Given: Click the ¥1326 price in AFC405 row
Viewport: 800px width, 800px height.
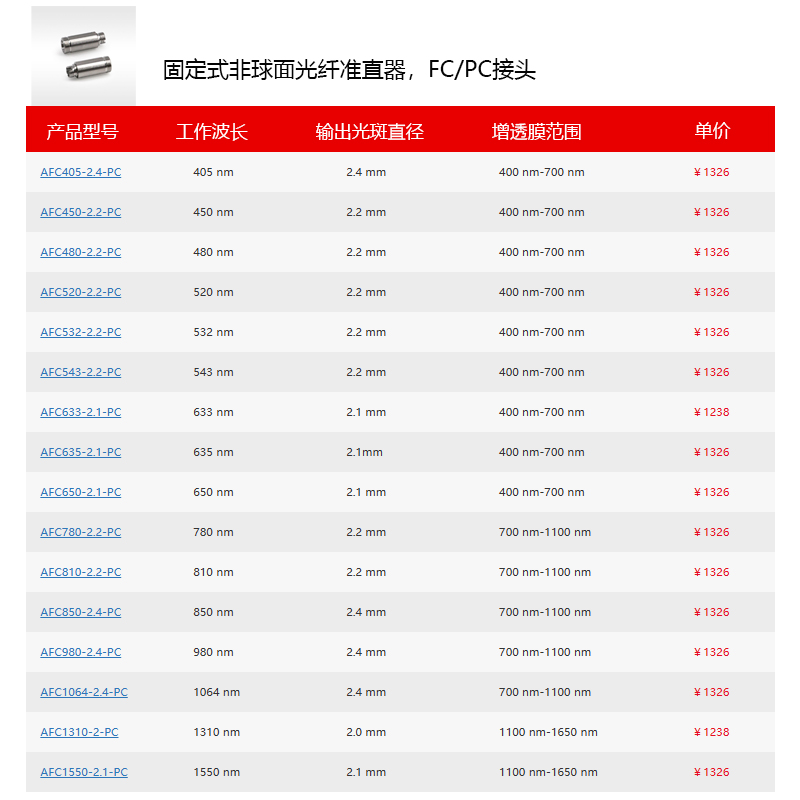Looking at the screenshot, I should click(x=711, y=172).
